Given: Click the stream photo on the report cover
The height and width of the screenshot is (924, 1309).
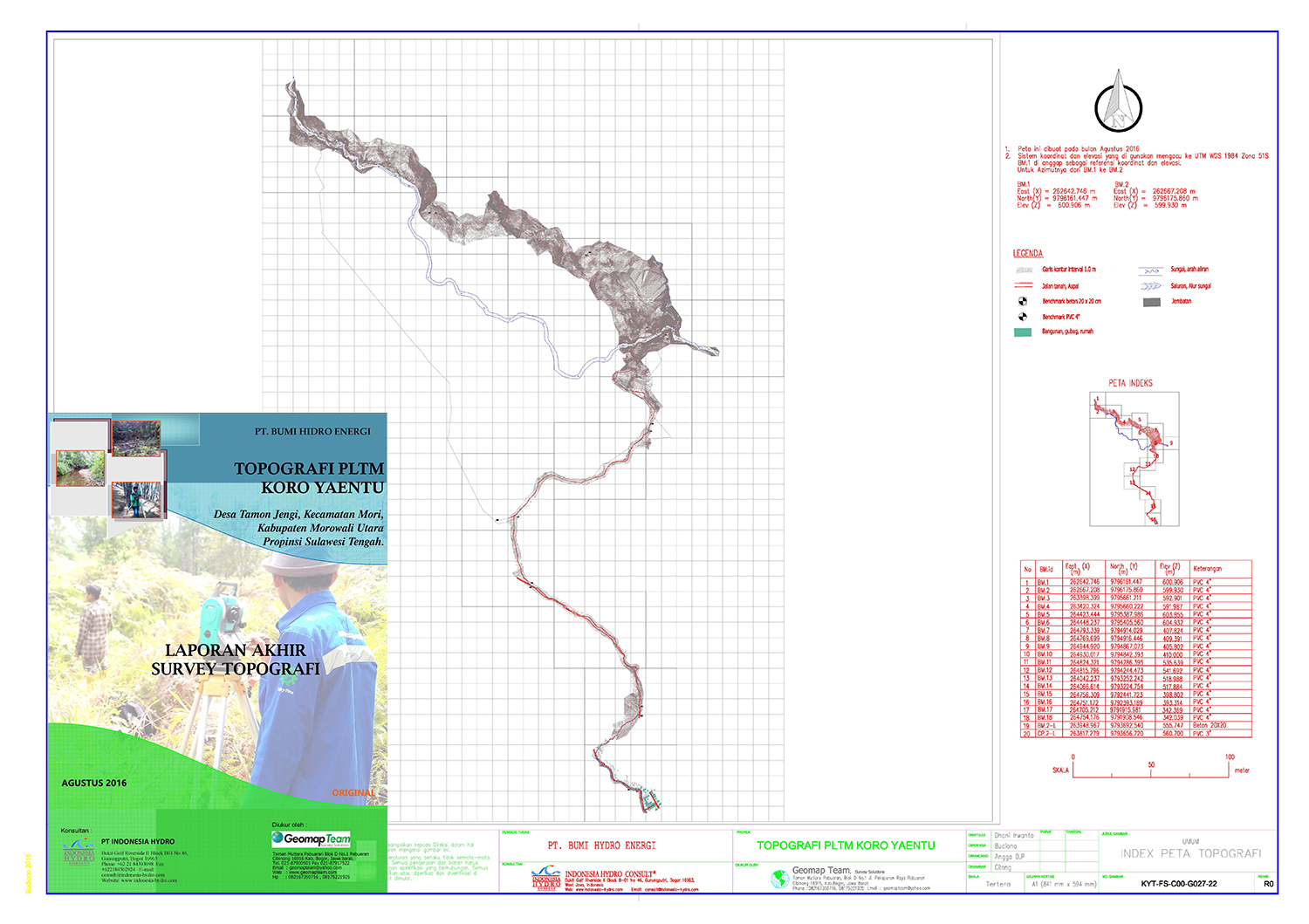Looking at the screenshot, I should click(x=80, y=469).
